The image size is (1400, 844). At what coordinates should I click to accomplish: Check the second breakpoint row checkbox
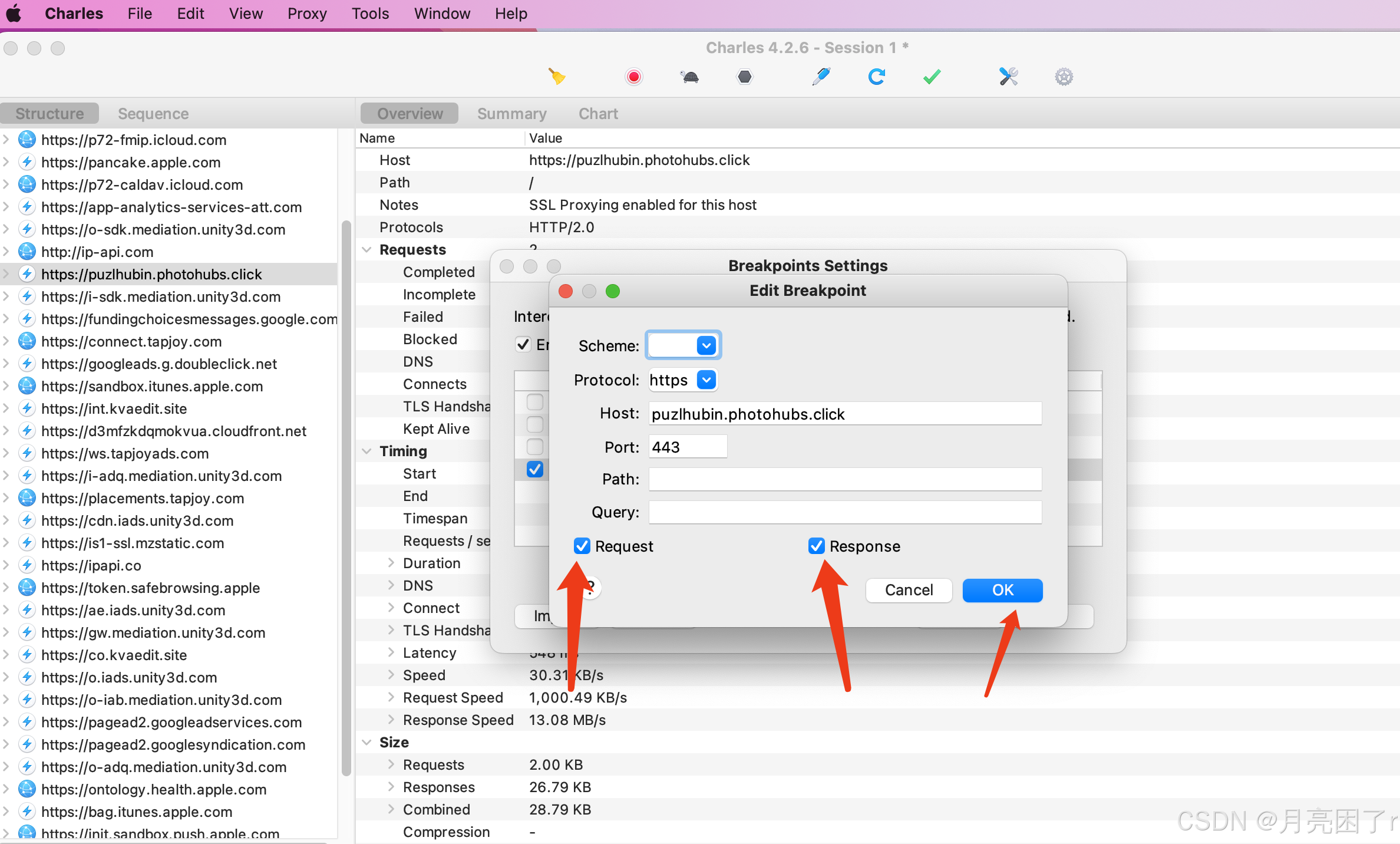tap(535, 424)
